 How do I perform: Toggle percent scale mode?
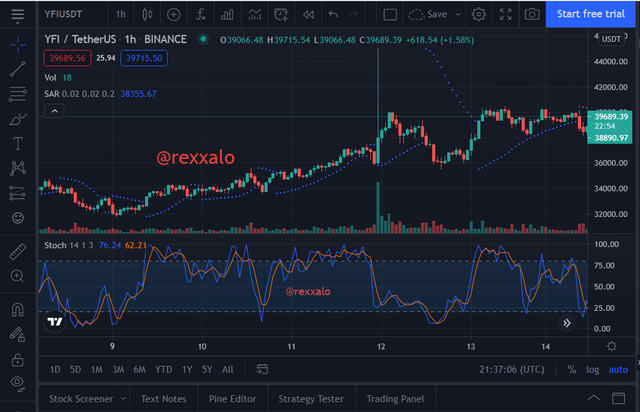(x=572, y=370)
